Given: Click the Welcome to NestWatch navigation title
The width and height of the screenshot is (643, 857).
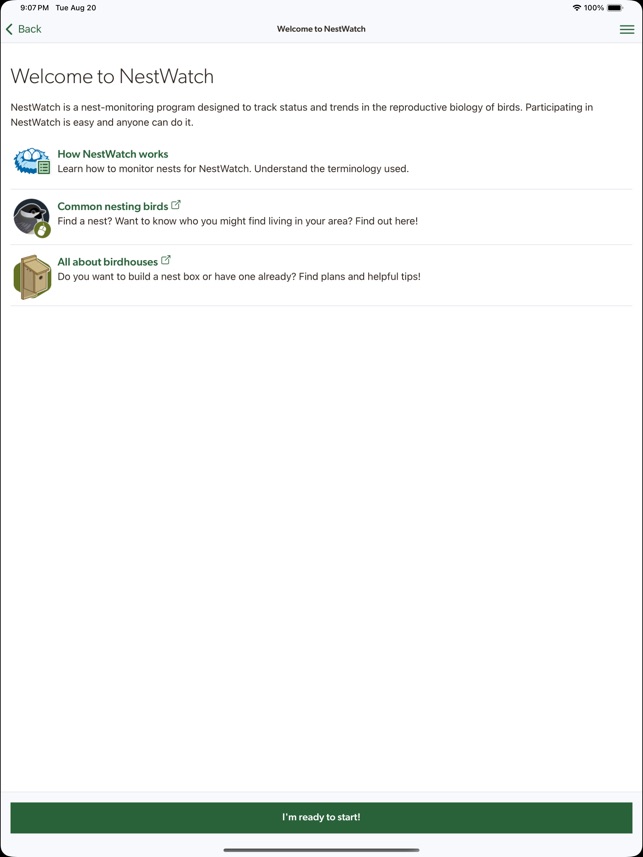Looking at the screenshot, I should (321, 29).
